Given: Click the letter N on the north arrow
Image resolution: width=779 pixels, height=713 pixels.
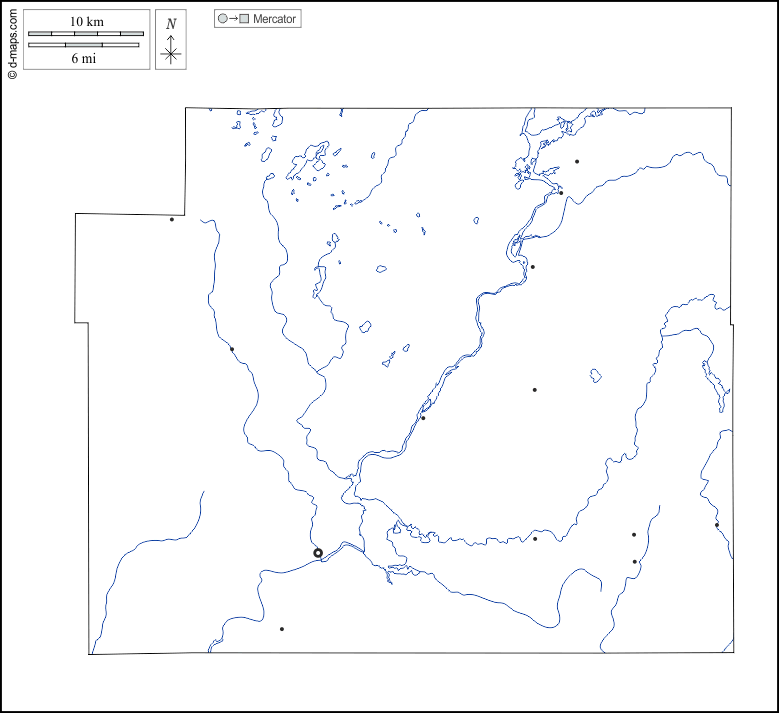Looking at the screenshot, I should tap(171, 23).
